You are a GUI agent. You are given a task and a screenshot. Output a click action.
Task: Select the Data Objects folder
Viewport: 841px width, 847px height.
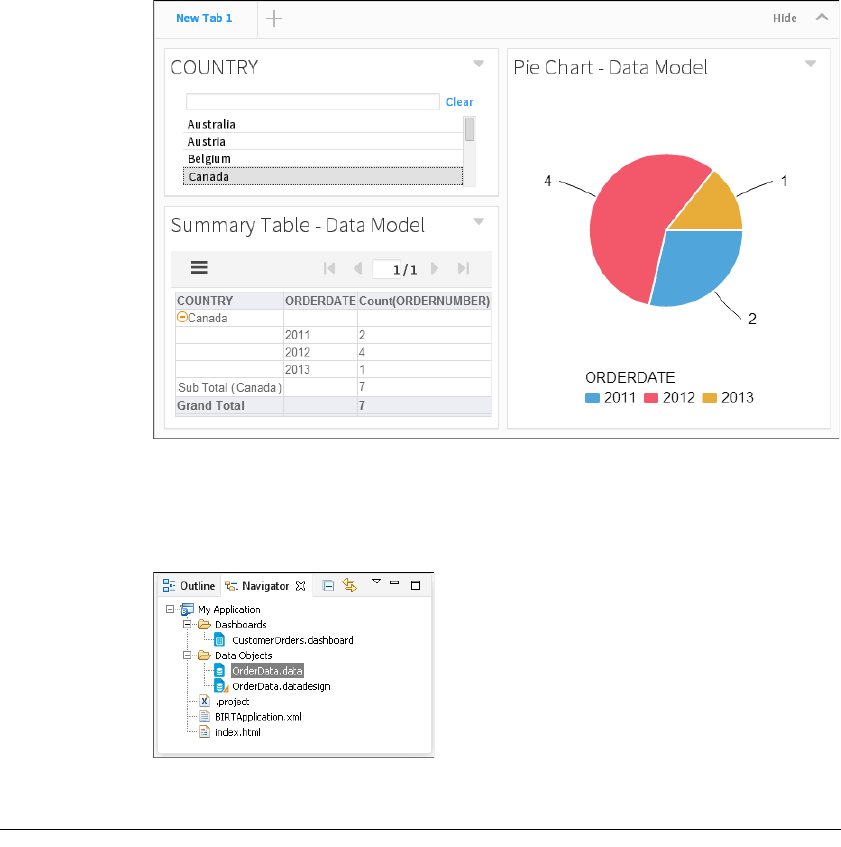(x=243, y=655)
